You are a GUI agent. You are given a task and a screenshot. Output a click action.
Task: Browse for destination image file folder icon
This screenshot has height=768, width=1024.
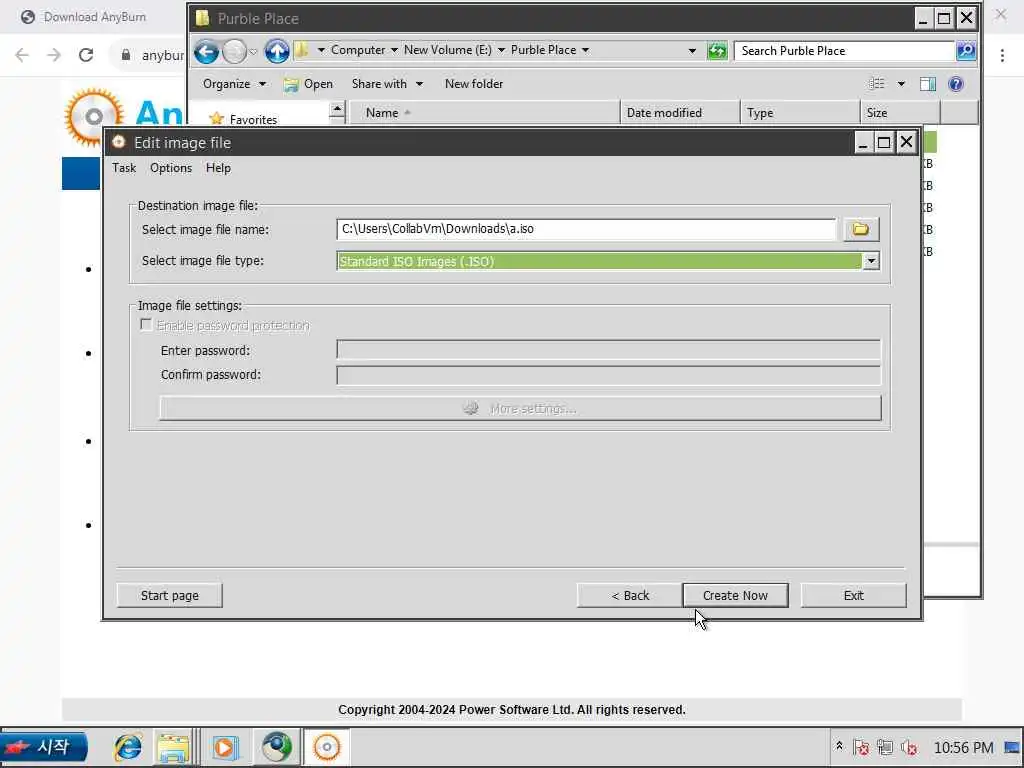click(x=860, y=229)
